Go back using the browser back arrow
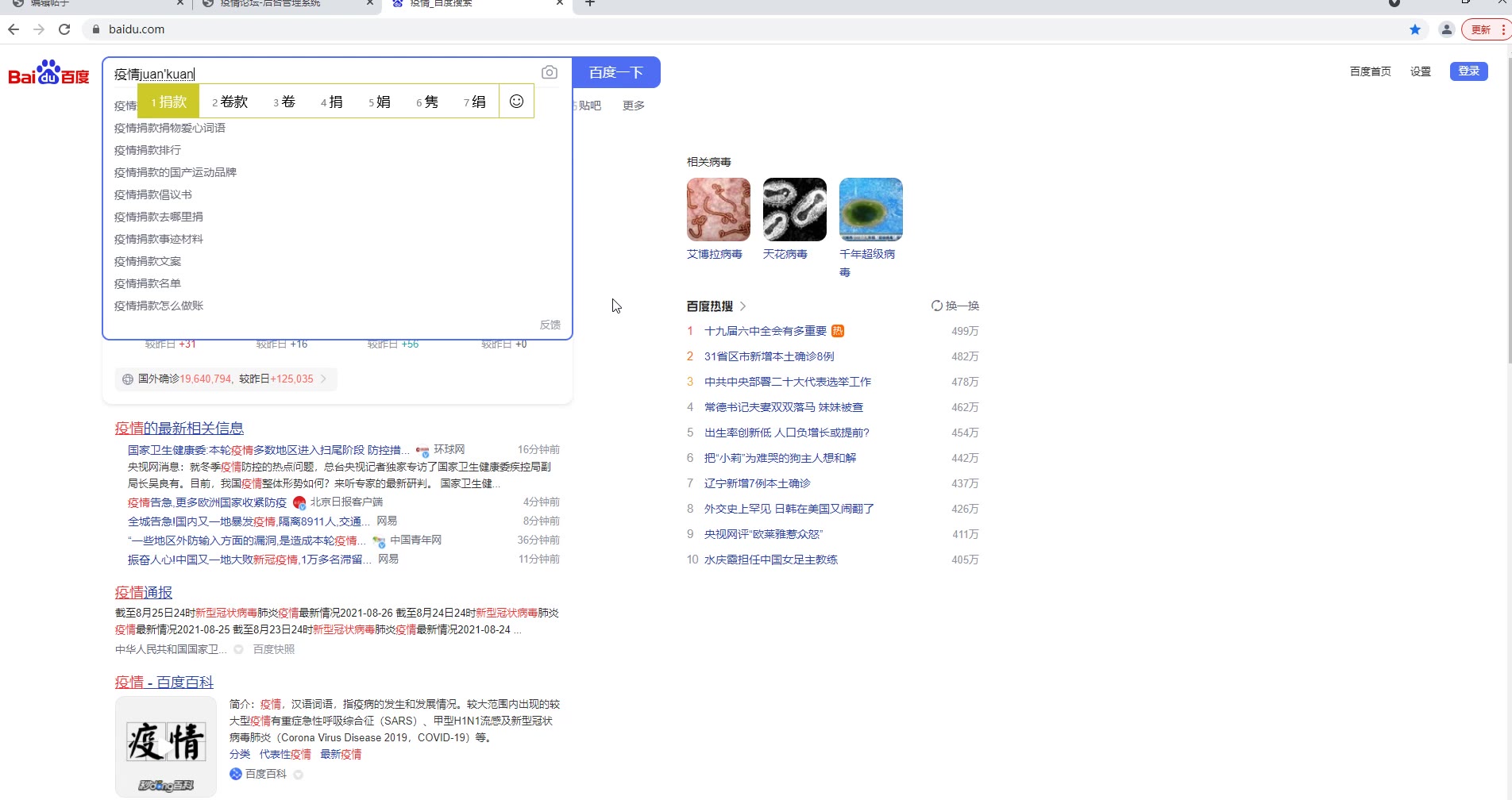Viewport: 1512px width, 800px height. click(x=13, y=29)
